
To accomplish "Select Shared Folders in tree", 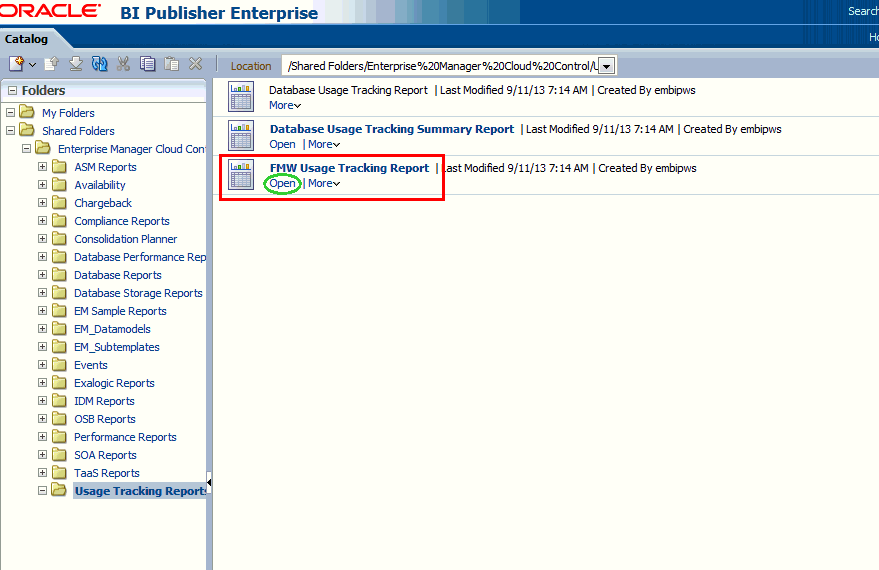I will coord(78,131).
